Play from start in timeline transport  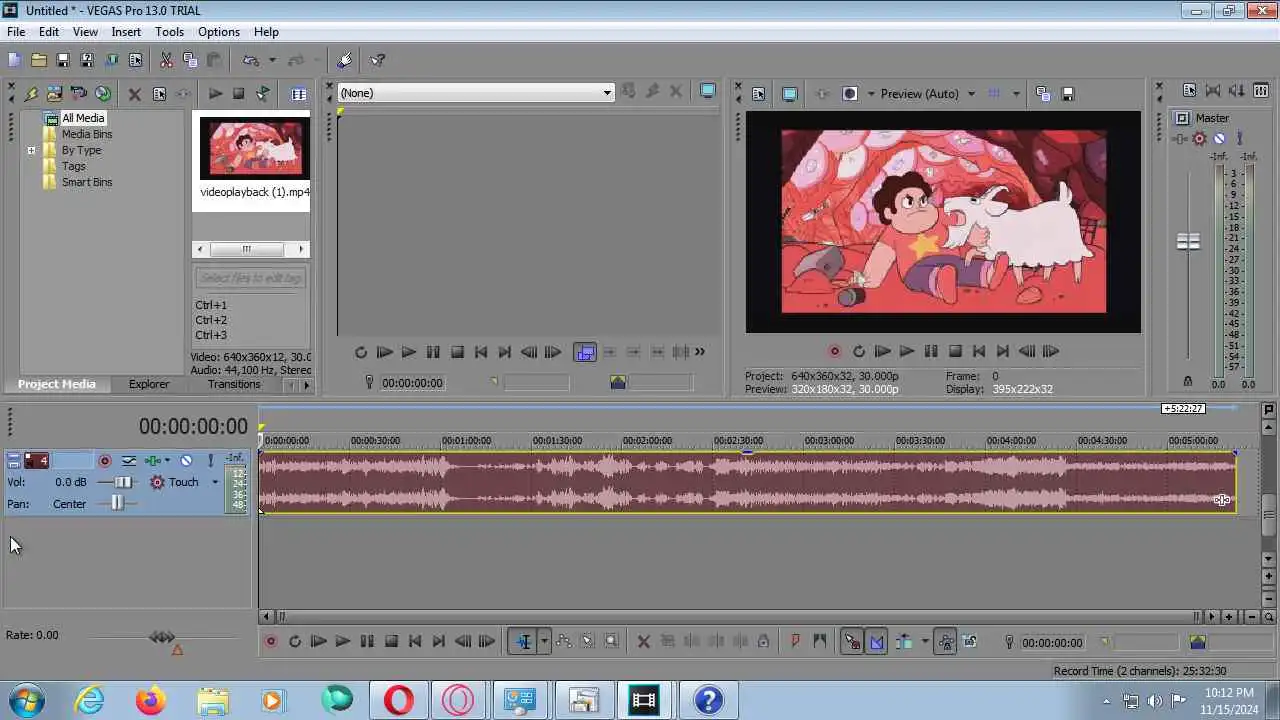(x=318, y=642)
